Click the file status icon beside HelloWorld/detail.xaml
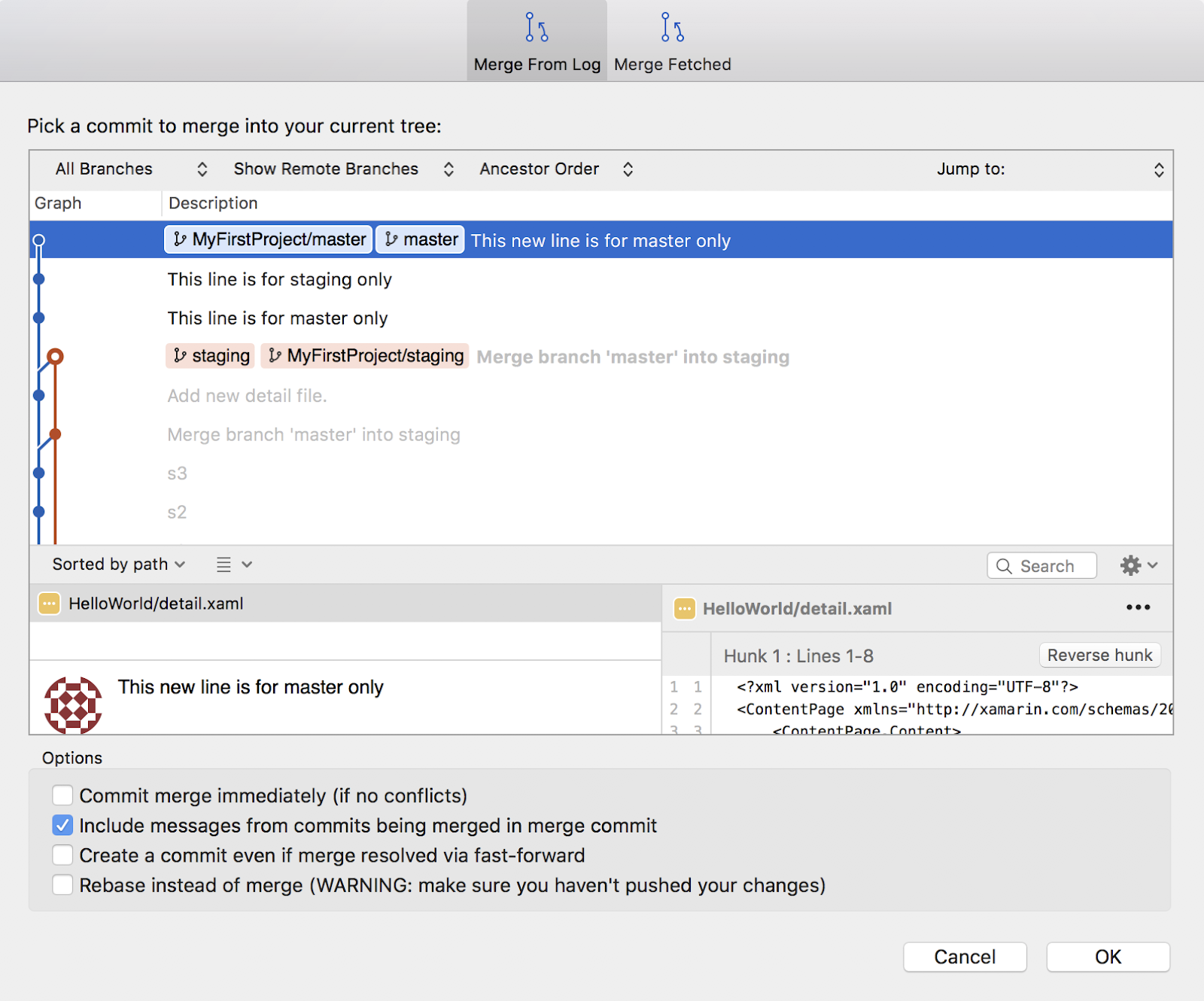This screenshot has width=1204, height=1001. tap(48, 603)
